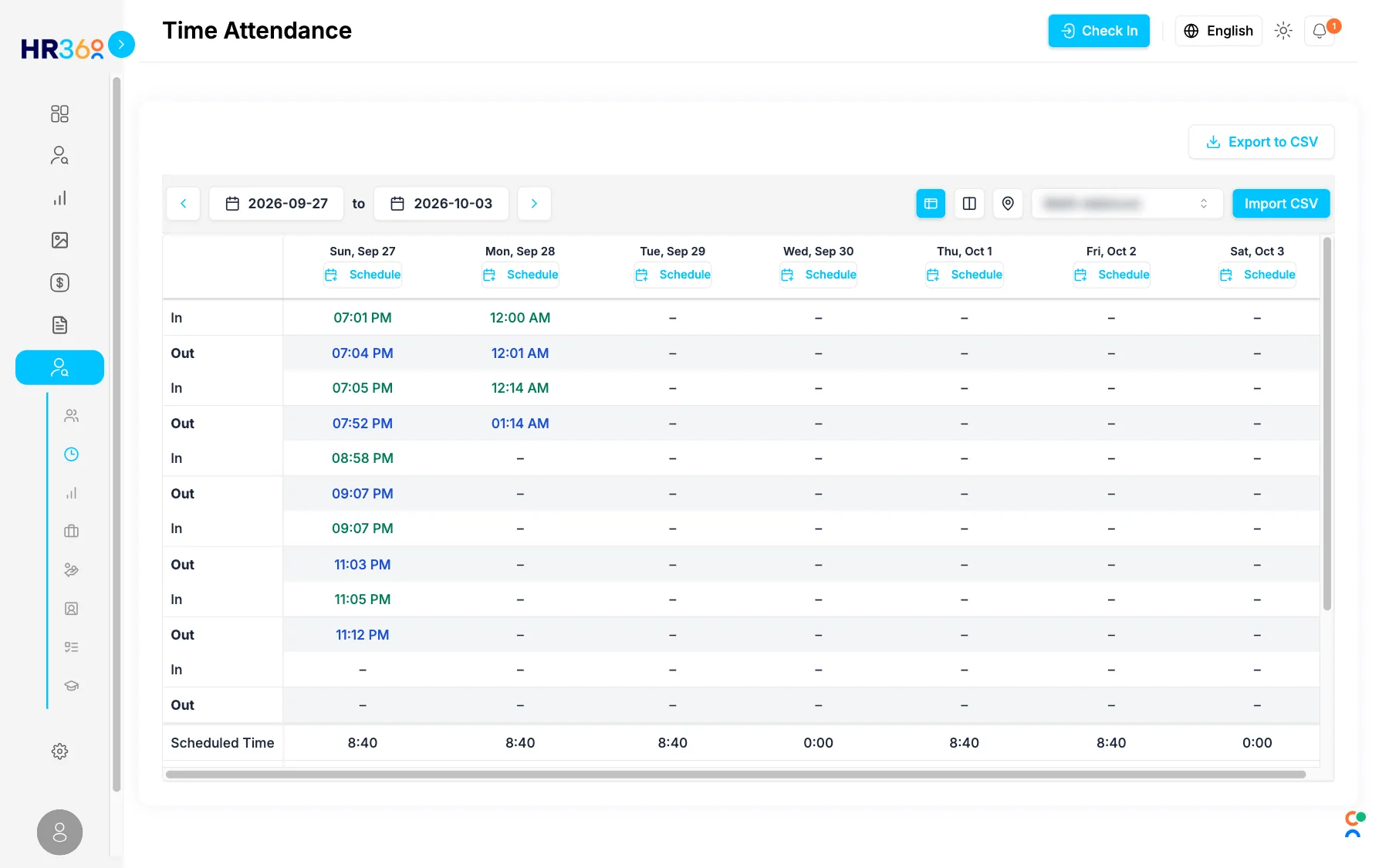Open the payroll dollar icon in sidebar
This screenshot has width=1389, height=868.
59,282
